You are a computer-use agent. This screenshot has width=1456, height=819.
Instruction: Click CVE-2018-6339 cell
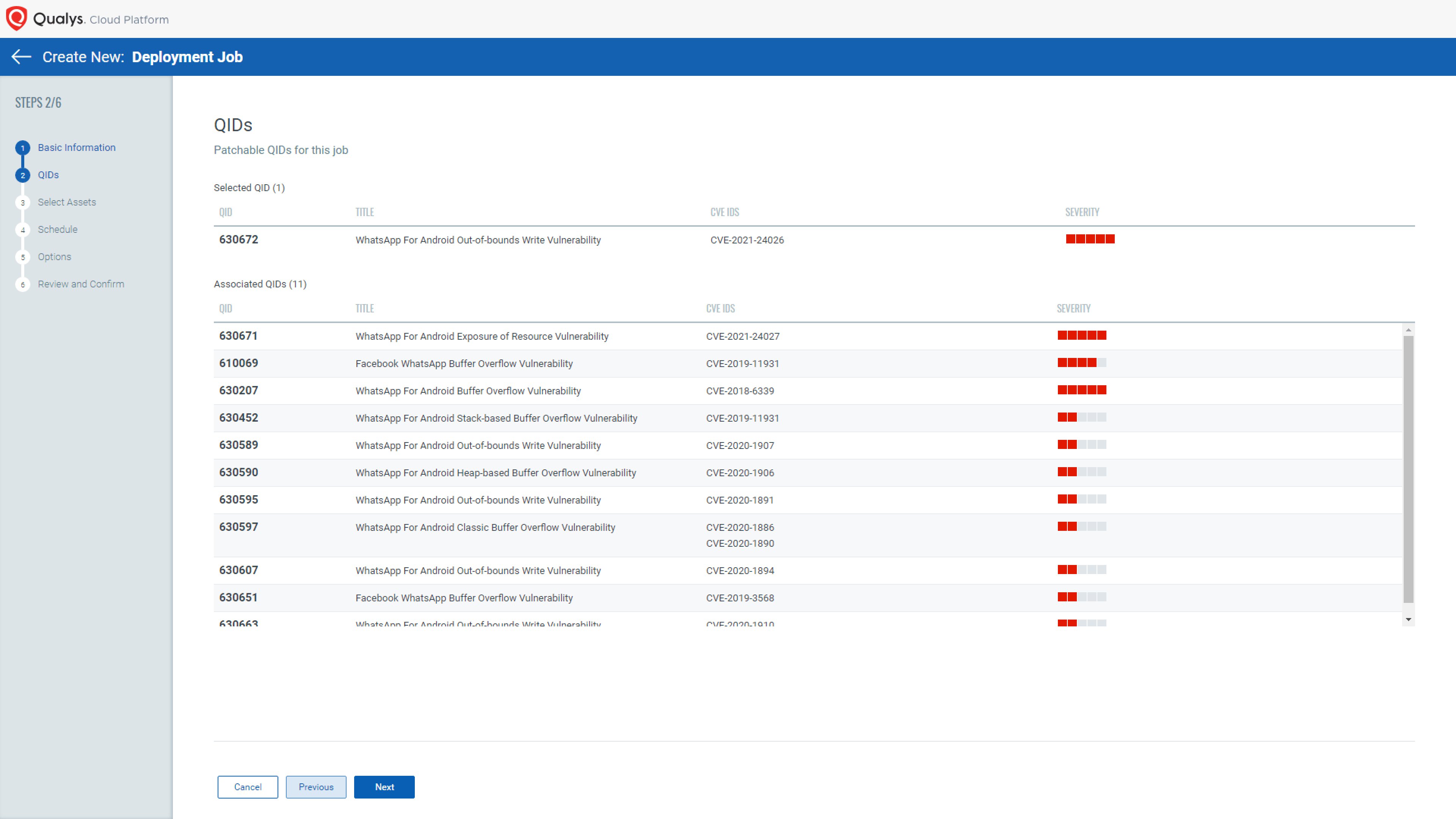coord(740,391)
